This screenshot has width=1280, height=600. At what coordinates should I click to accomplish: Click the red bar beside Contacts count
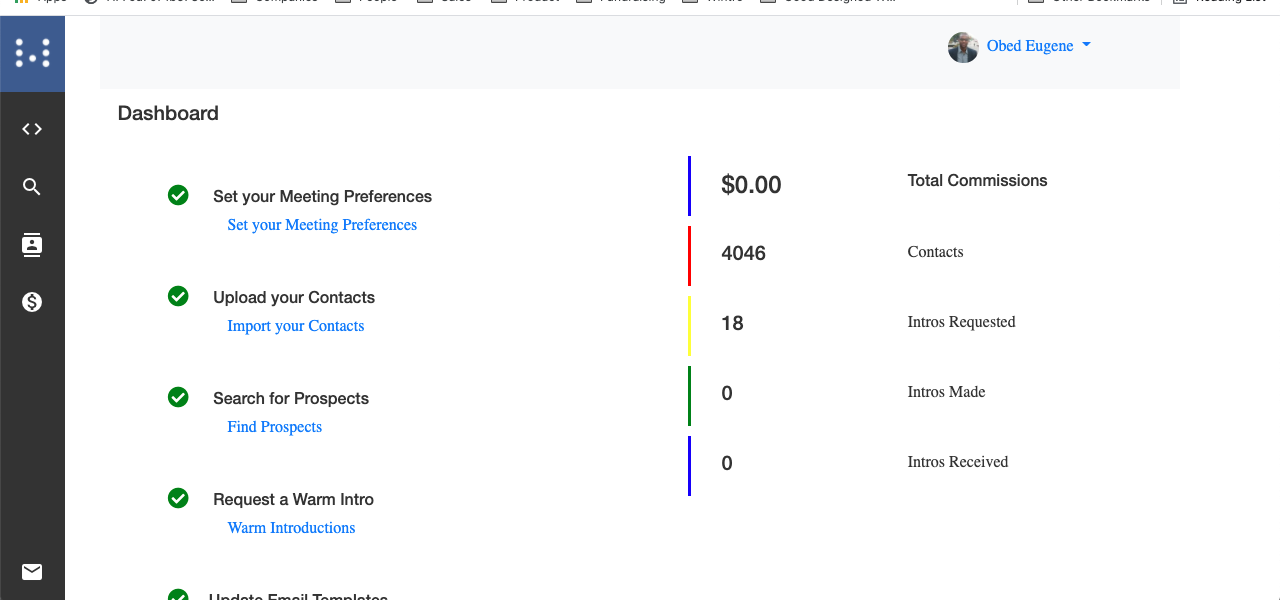click(x=690, y=255)
